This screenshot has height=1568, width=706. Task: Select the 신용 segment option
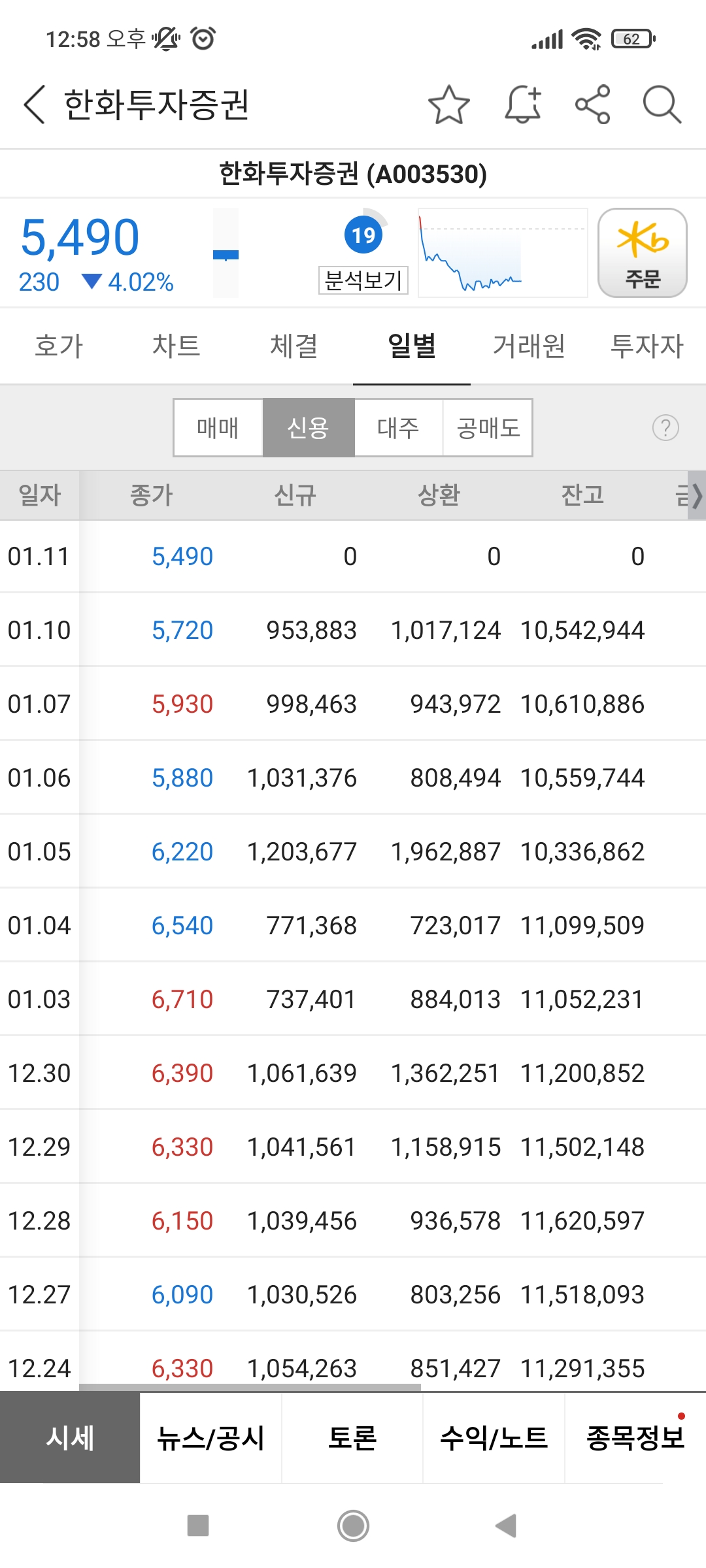tap(309, 428)
